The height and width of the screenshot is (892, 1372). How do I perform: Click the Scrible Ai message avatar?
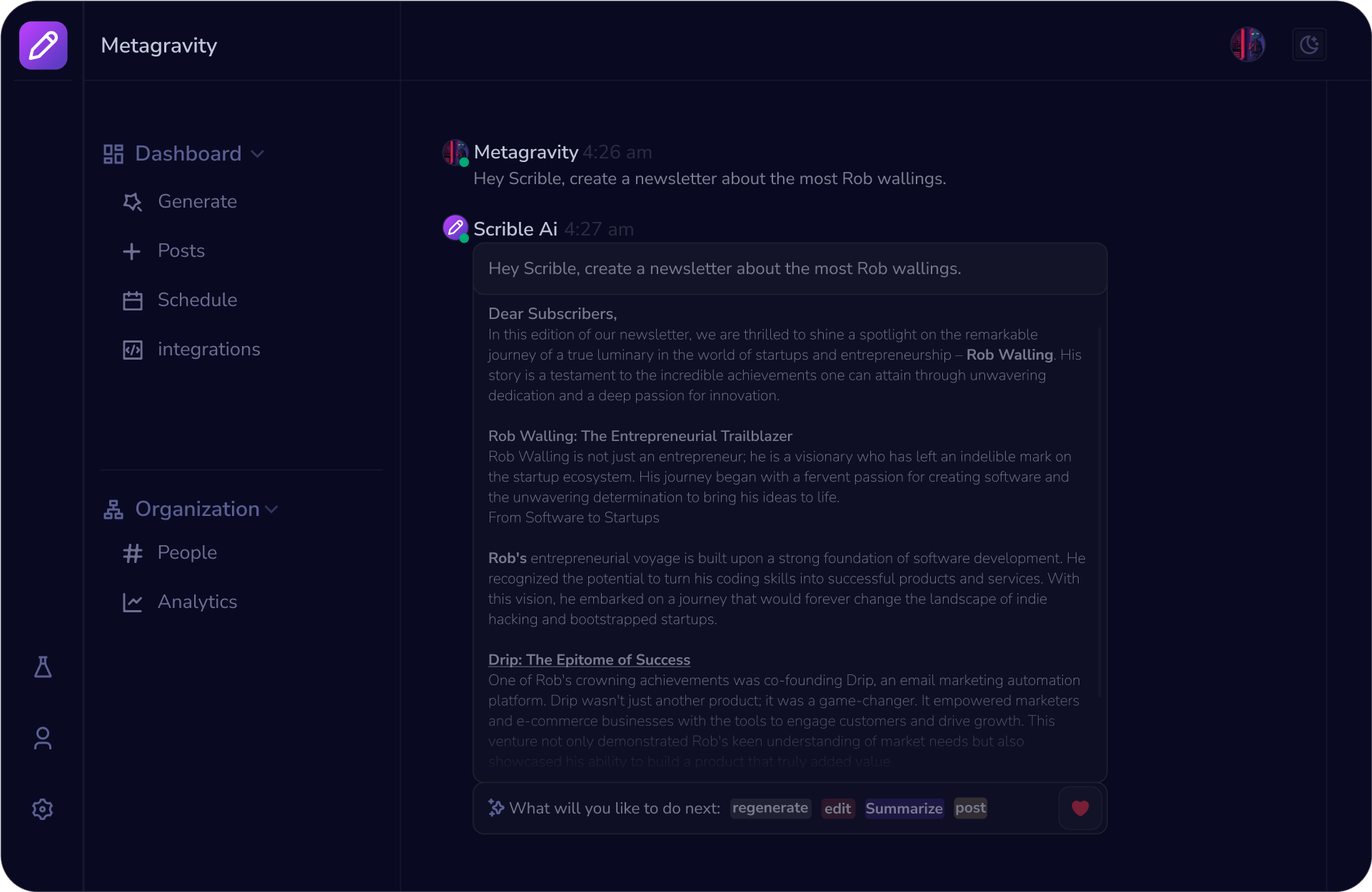pyautogui.click(x=455, y=228)
